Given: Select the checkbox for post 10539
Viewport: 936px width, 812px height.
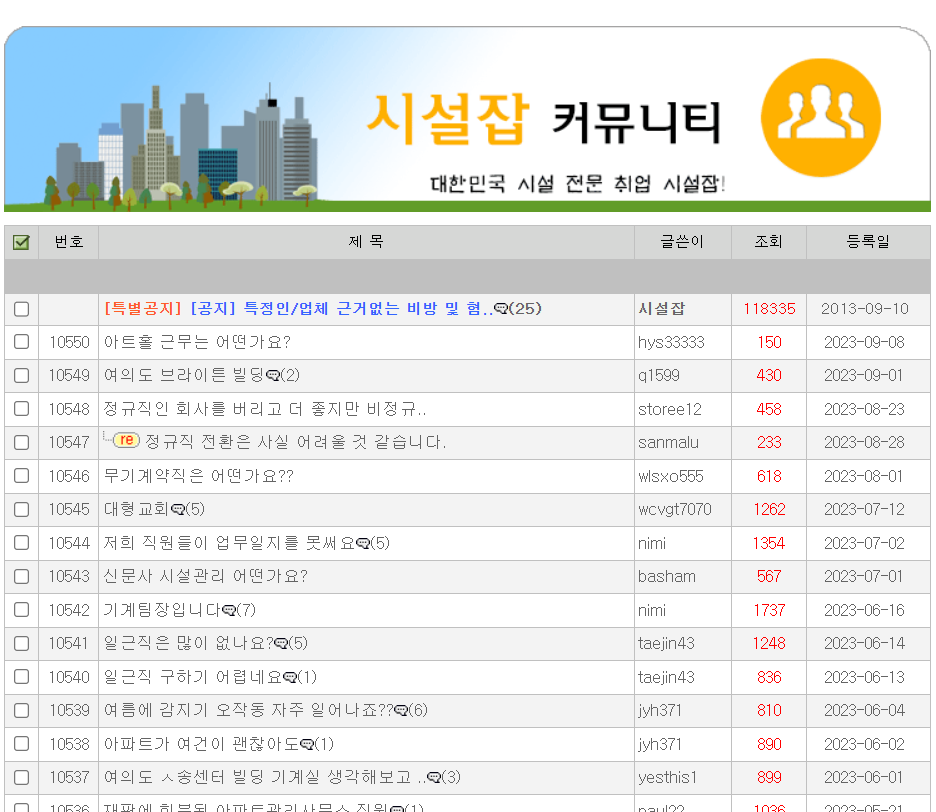Looking at the screenshot, I should click(x=21, y=710).
